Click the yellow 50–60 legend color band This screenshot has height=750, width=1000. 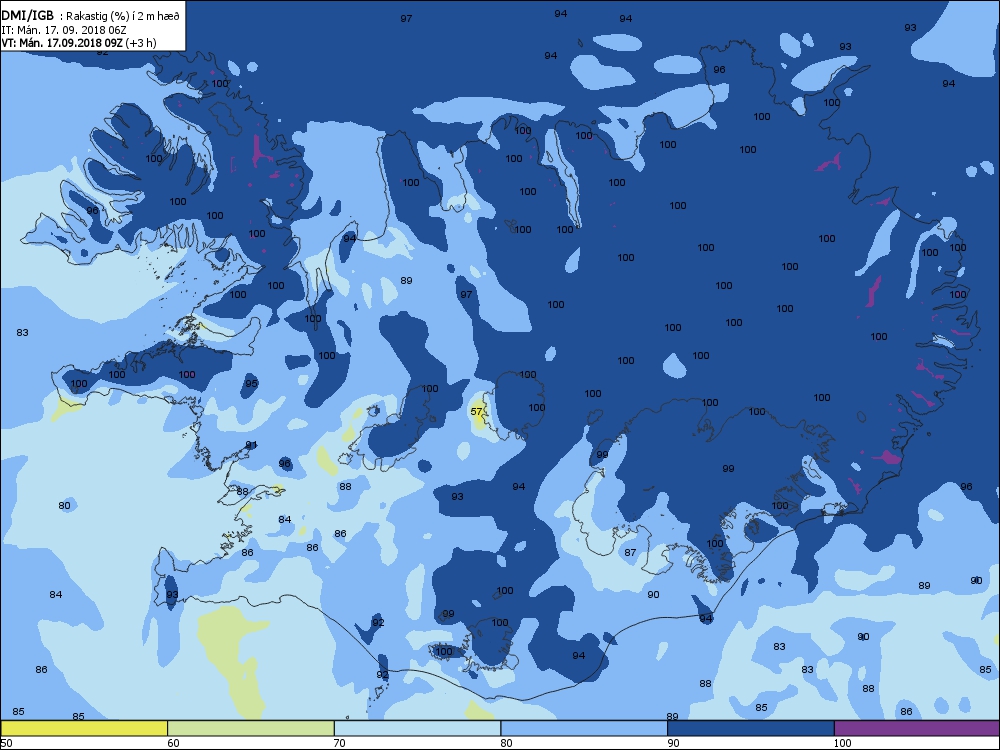click(x=84, y=728)
